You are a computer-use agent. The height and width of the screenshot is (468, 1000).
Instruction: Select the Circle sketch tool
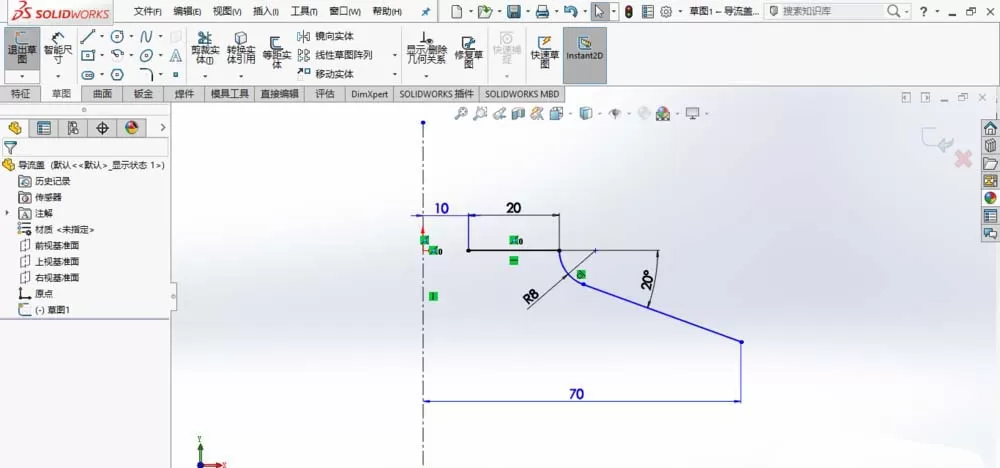point(117,36)
